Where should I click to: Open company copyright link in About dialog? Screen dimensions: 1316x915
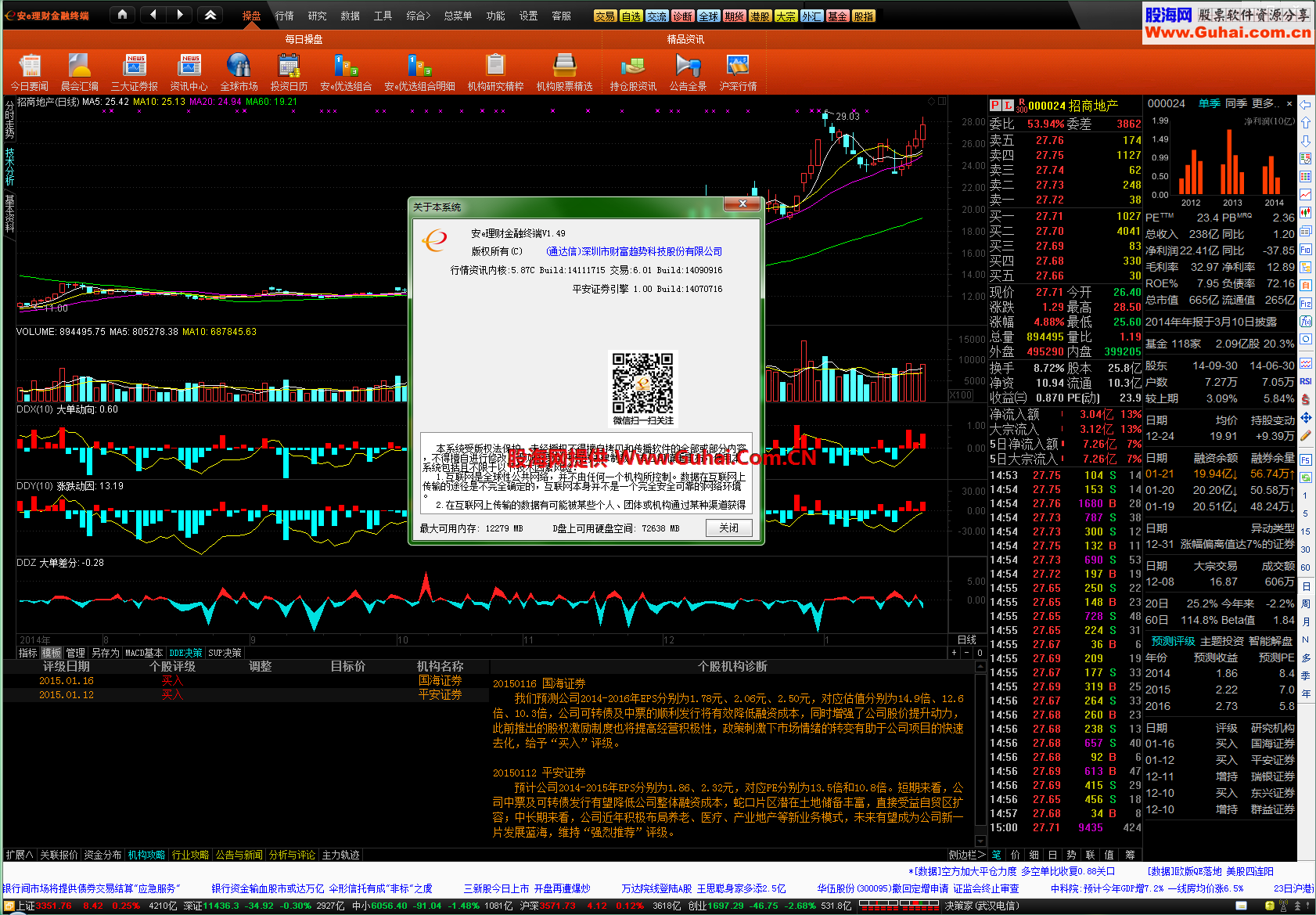point(634,251)
